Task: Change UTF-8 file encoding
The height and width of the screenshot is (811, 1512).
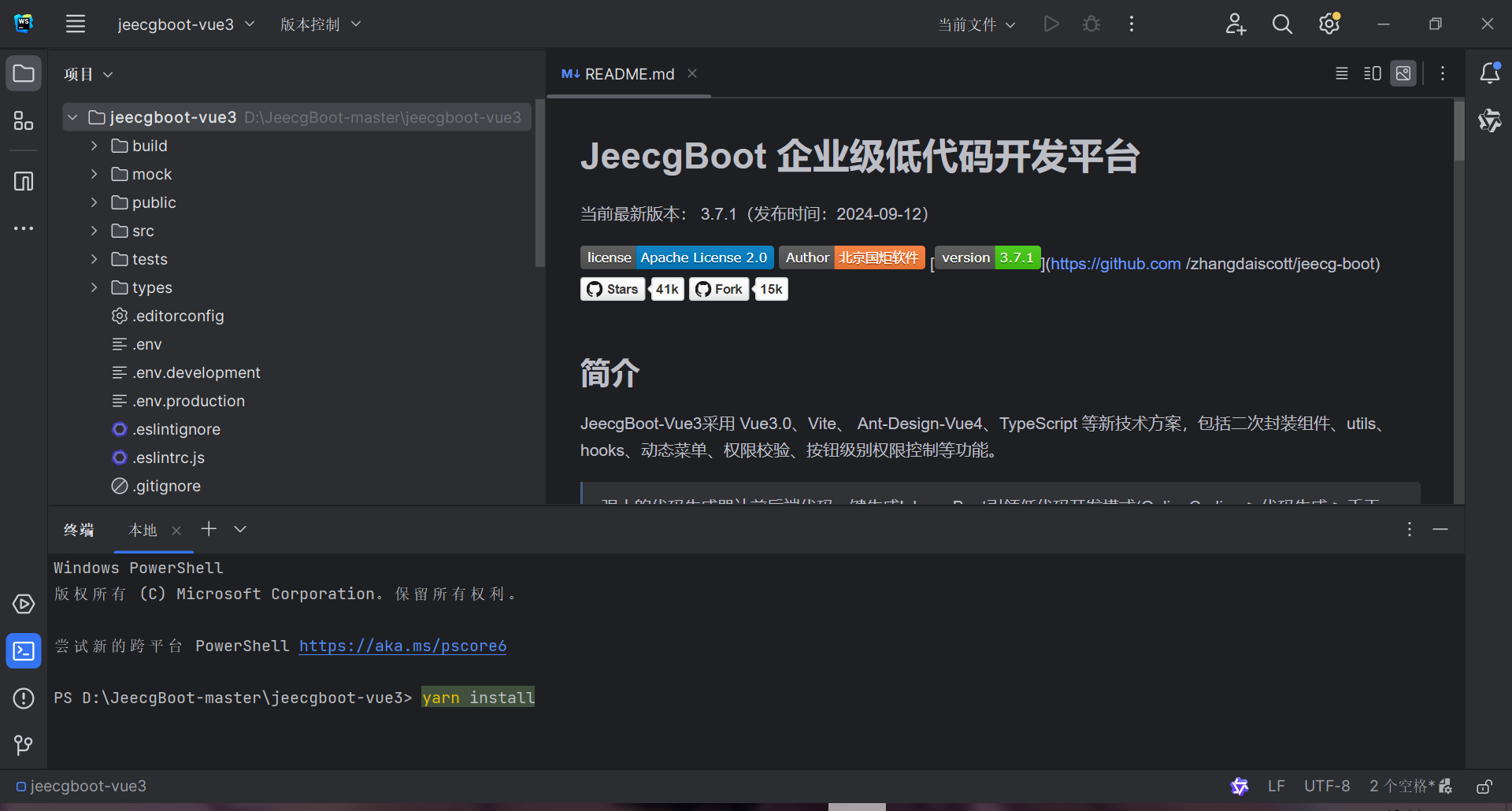Action: point(1327,786)
